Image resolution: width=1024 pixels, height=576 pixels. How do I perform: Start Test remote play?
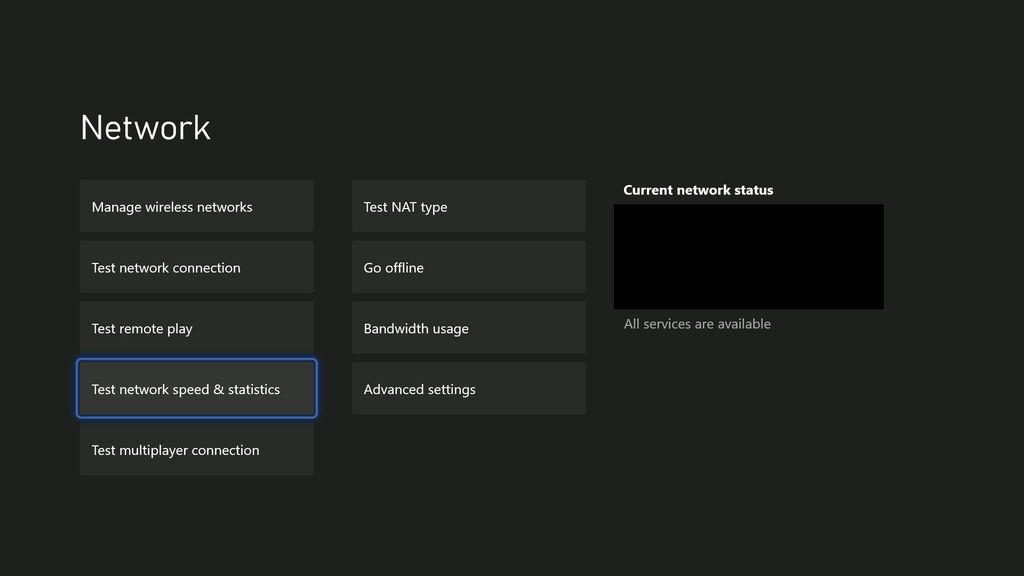click(196, 328)
